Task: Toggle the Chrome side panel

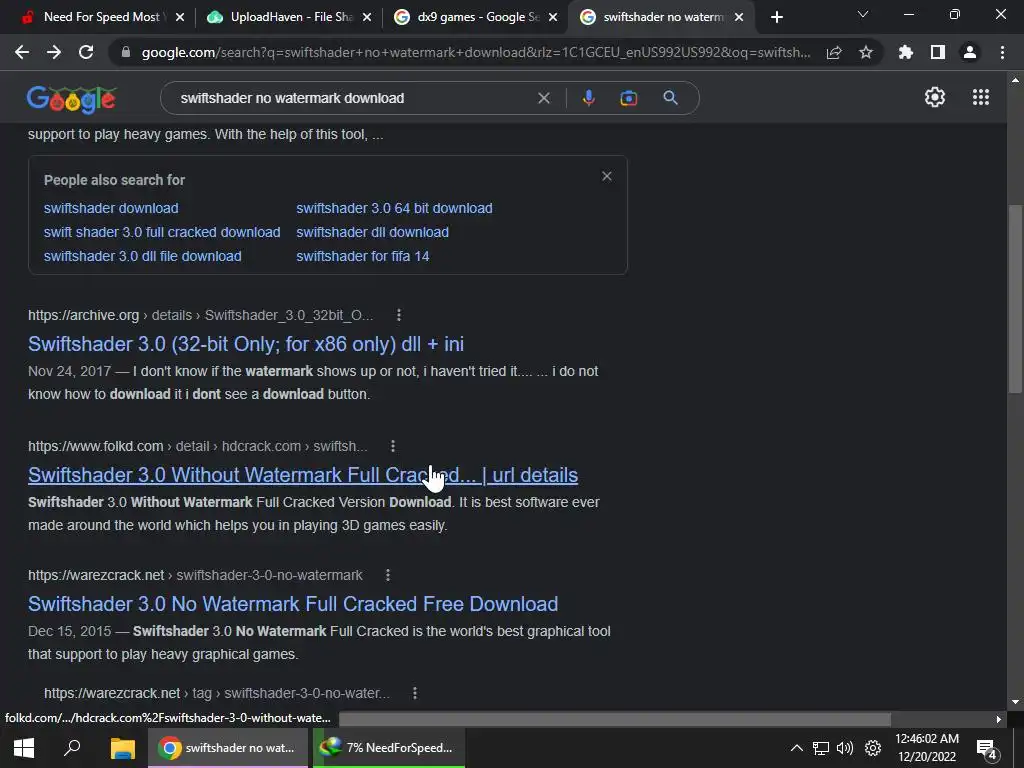Action: pos(938,52)
